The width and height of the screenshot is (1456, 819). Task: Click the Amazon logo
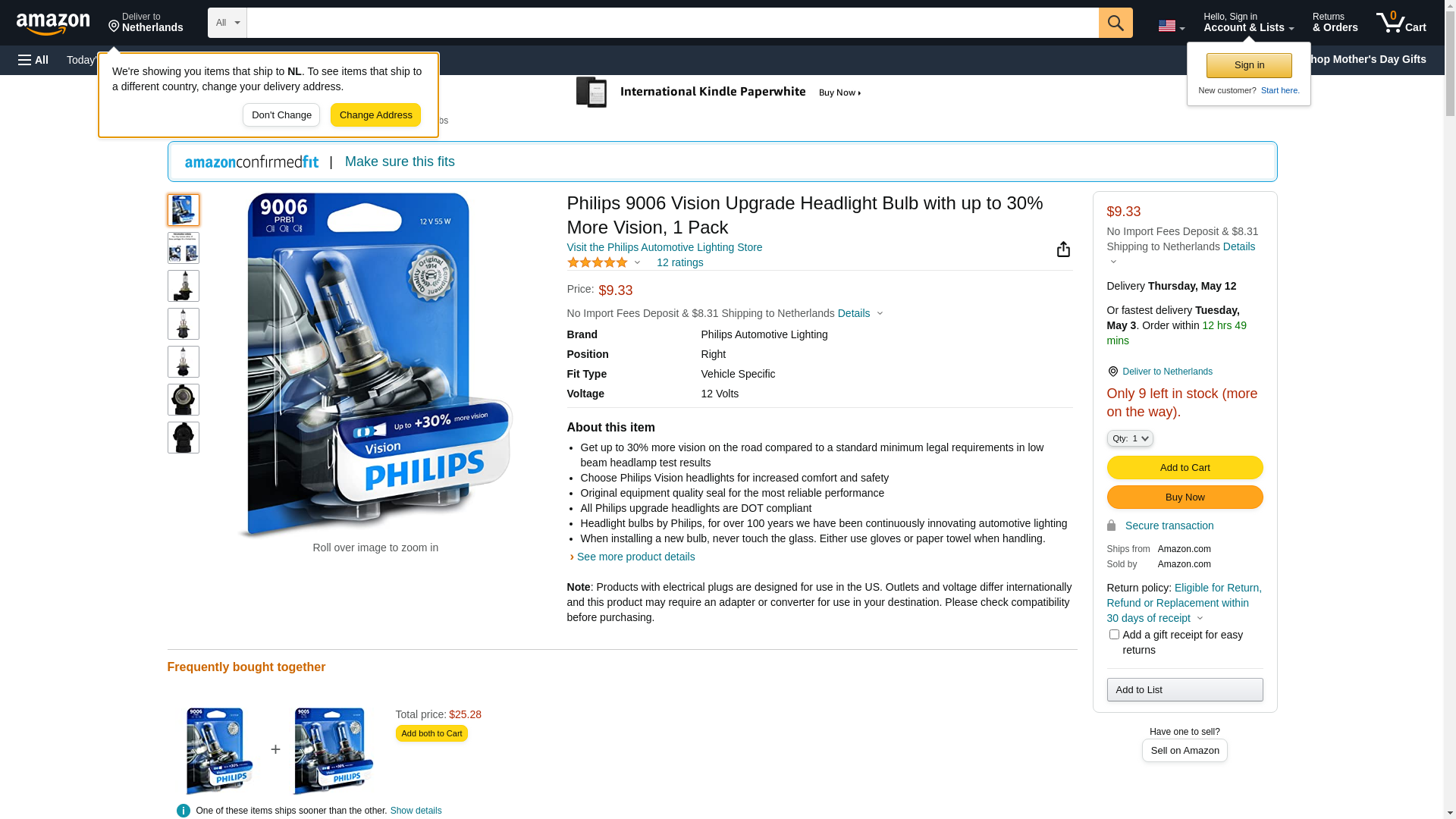click(x=53, y=24)
